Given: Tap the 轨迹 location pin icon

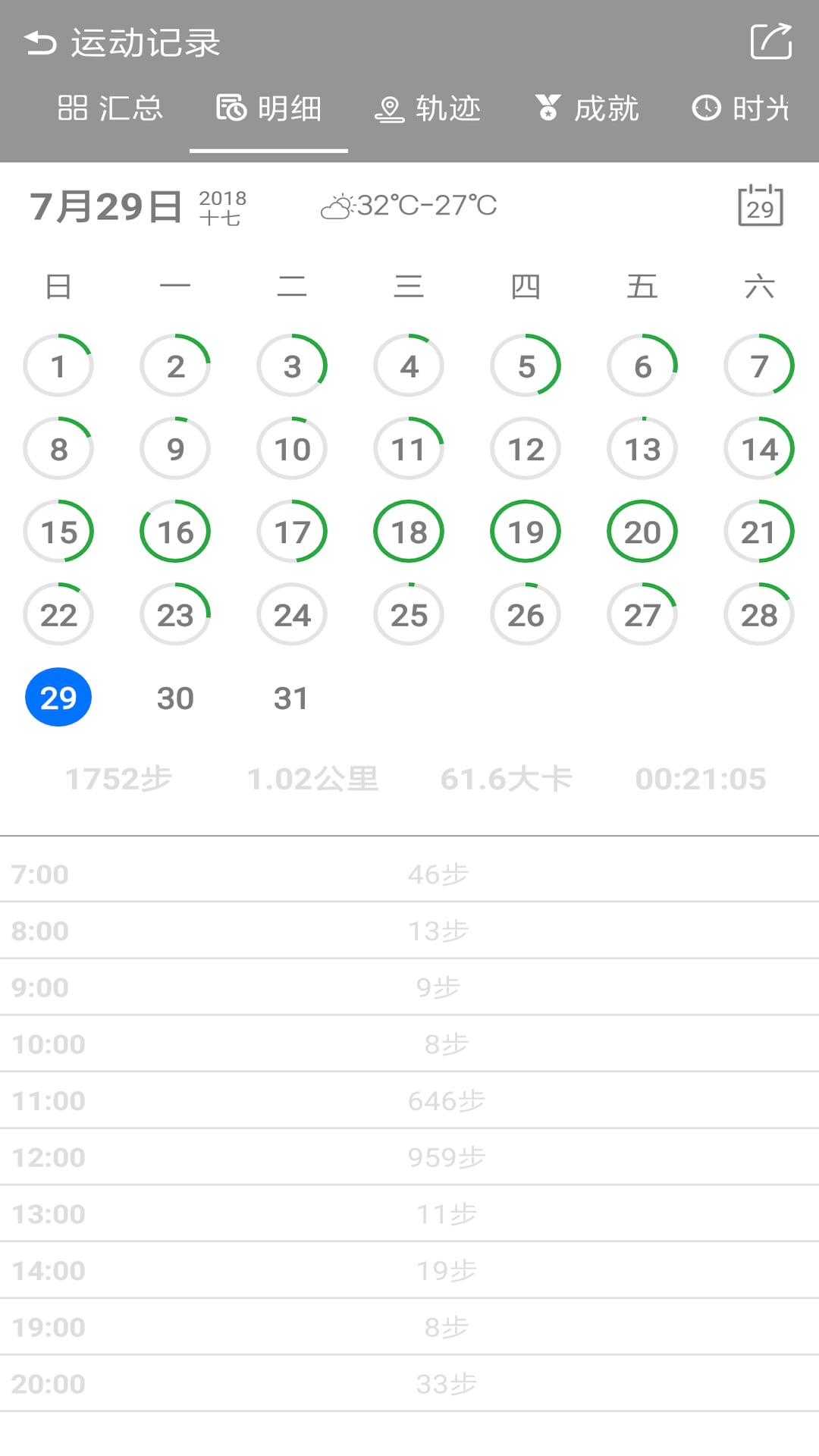Looking at the screenshot, I should [389, 109].
